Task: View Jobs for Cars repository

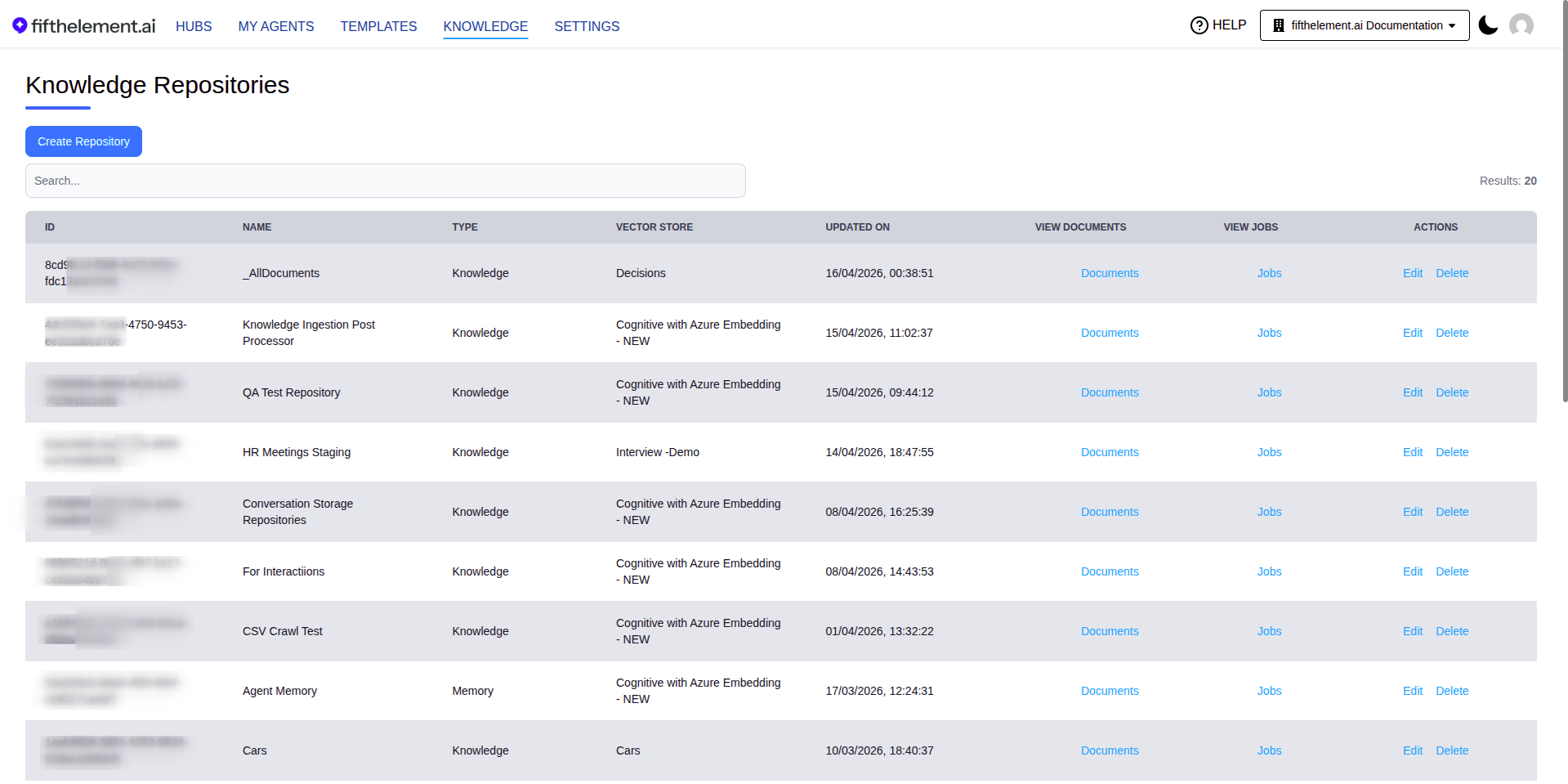Action: (1269, 750)
